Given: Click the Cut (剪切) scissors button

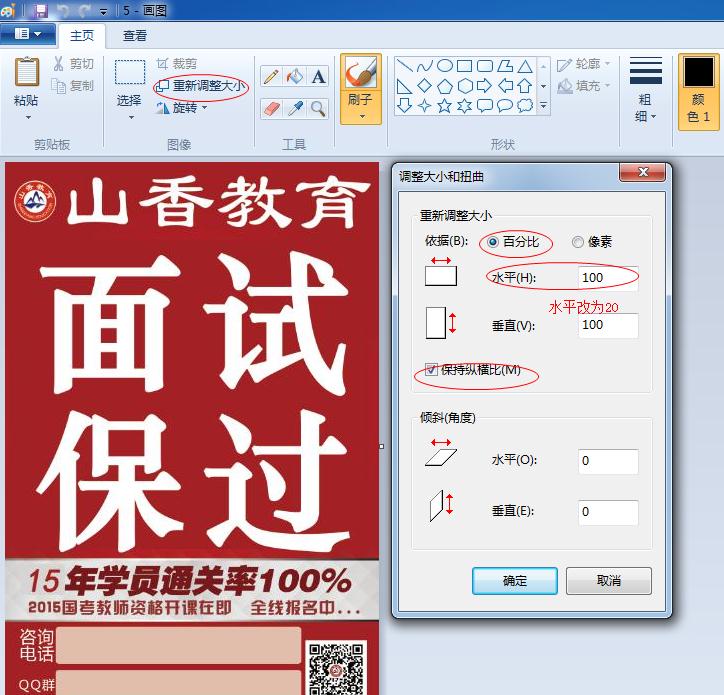Looking at the screenshot, I should pos(73,64).
